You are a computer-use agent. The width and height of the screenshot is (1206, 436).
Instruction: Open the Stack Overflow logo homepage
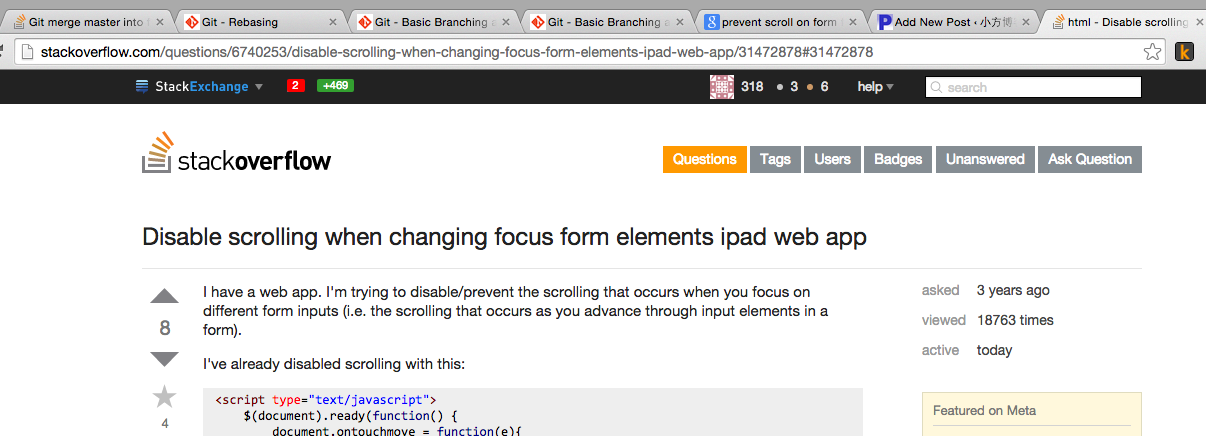point(237,155)
